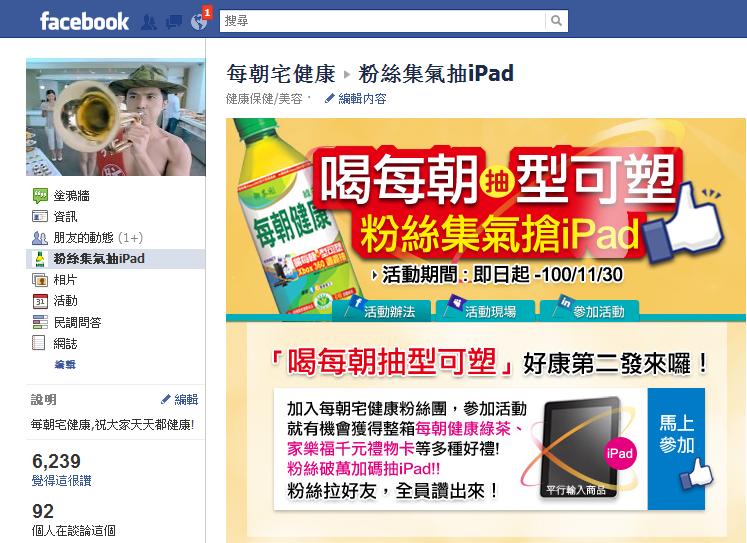Select 粉絲集氣抽iPad sidebar item

pos(116,259)
